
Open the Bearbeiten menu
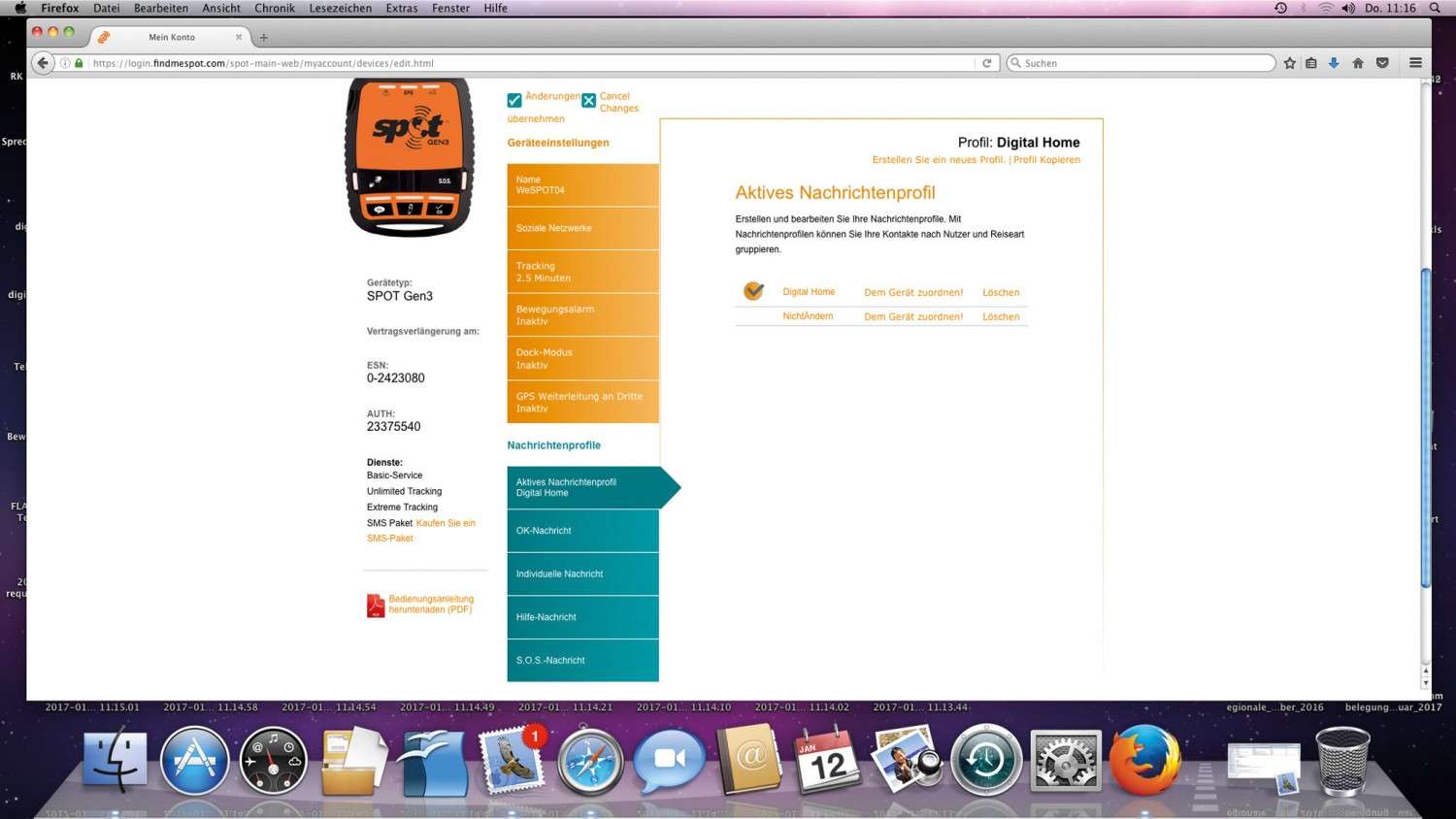161,8
